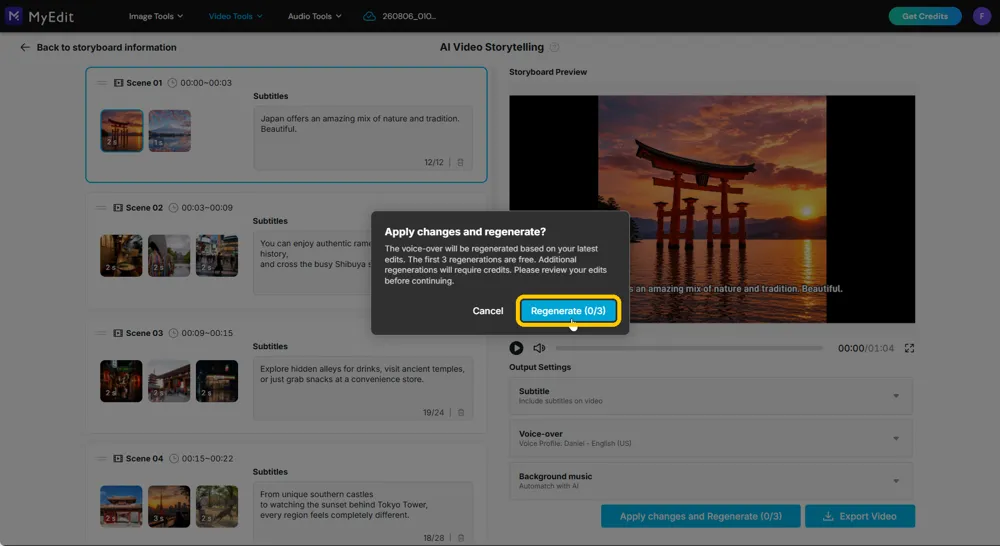Edit Scene 03 subtitle text box
This screenshot has width=1000, height=546.
pos(363,388)
